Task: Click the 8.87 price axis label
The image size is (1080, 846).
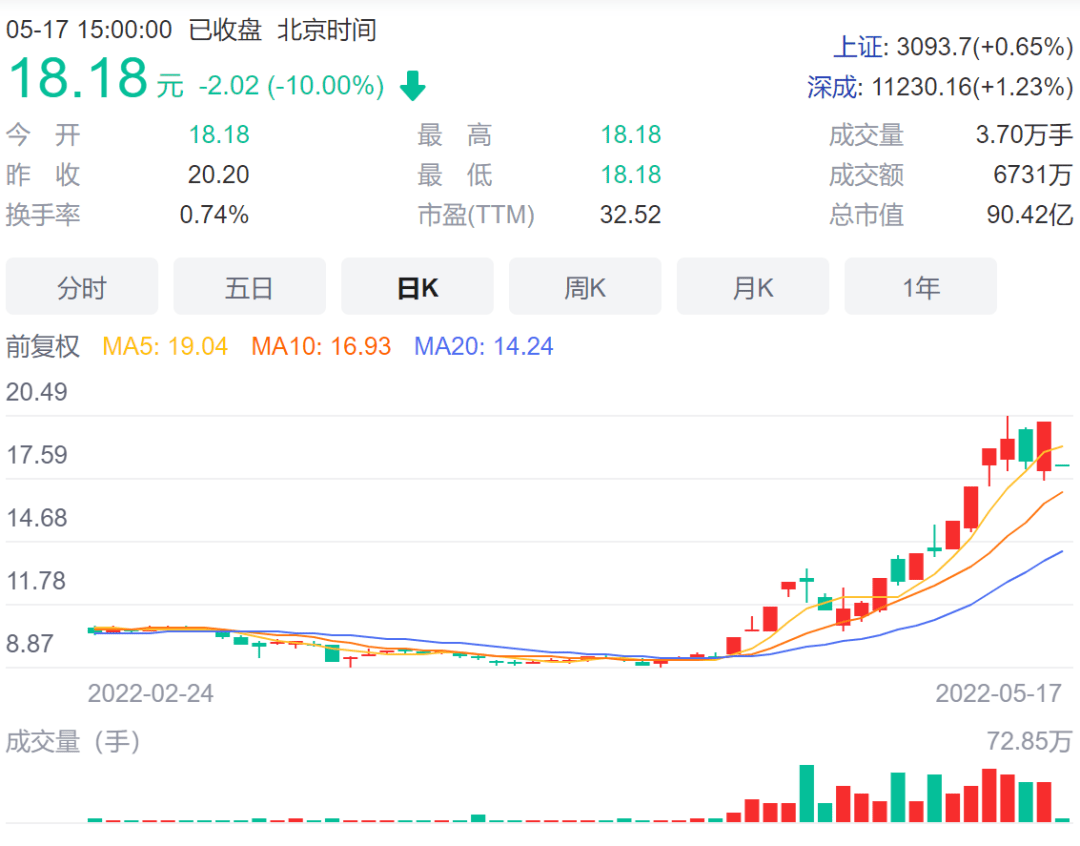Action: (30, 643)
